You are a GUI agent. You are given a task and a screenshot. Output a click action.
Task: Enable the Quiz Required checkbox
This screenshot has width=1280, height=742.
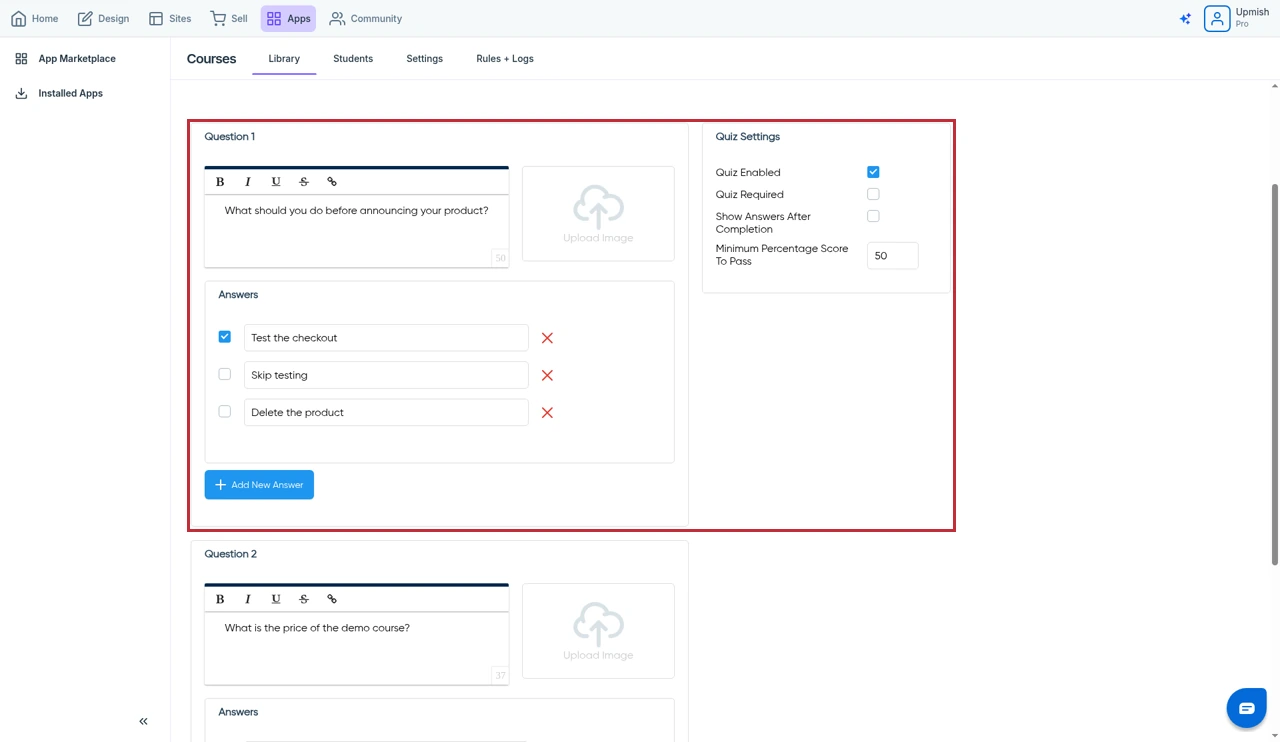(873, 194)
